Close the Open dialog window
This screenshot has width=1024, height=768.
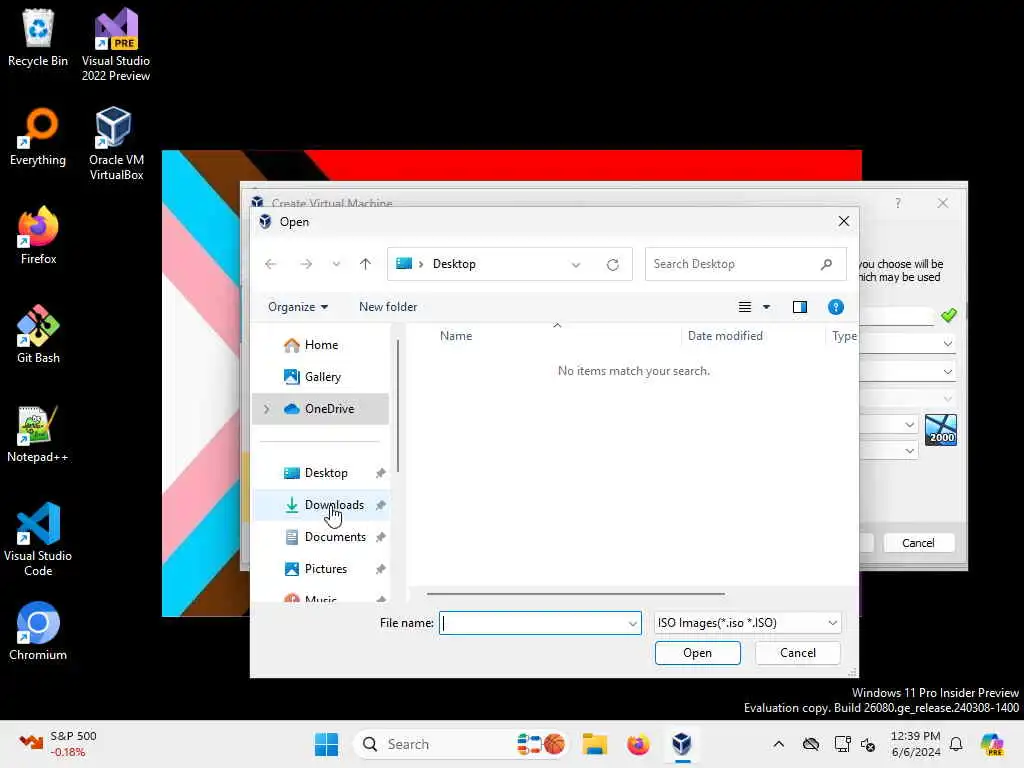point(843,221)
